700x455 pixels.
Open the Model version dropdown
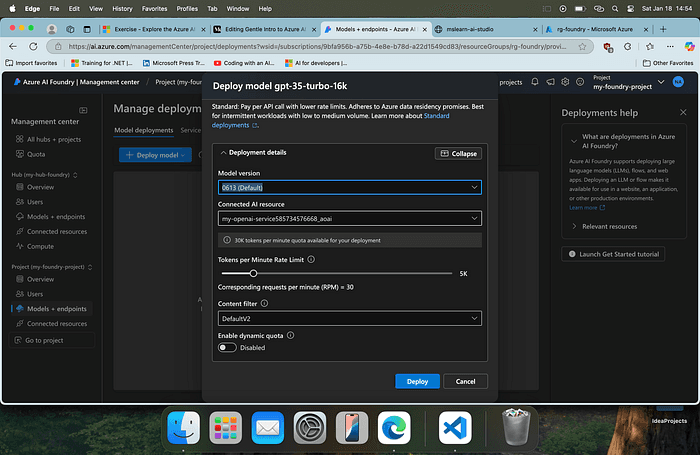(350, 188)
